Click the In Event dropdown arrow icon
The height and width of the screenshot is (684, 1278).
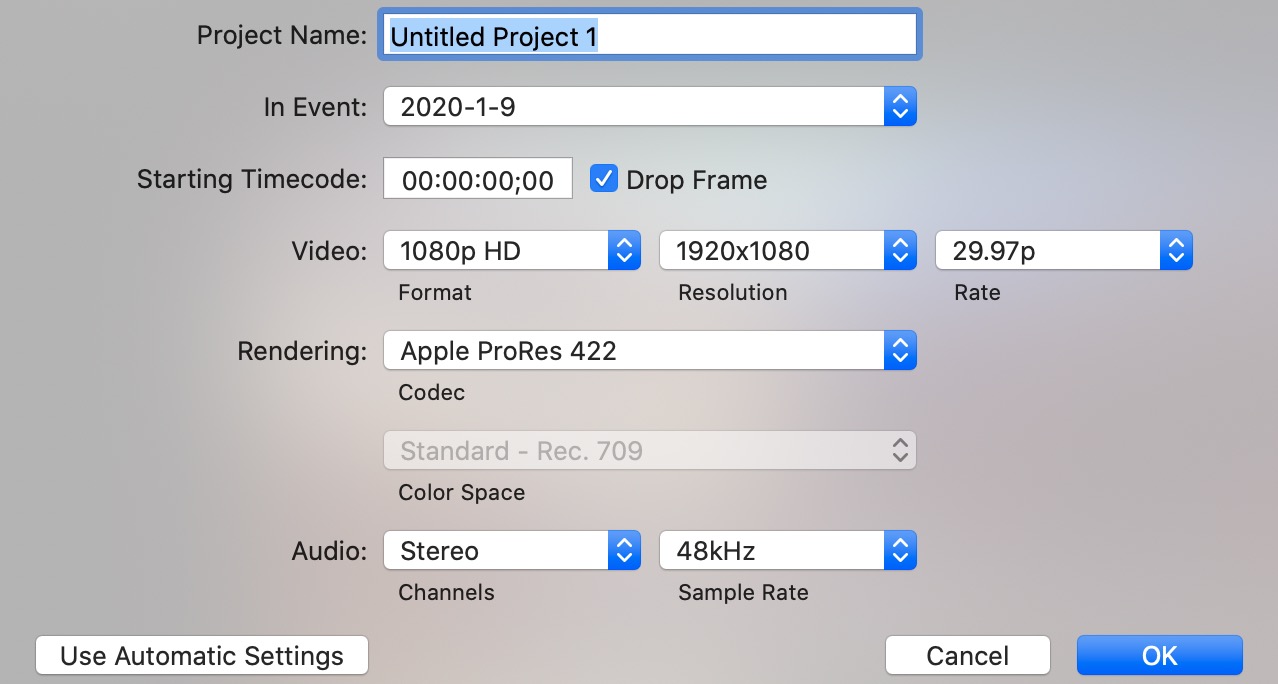click(900, 106)
